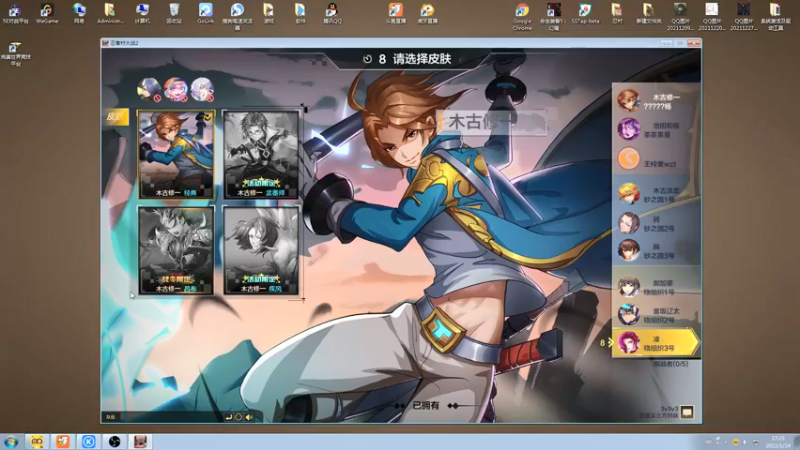The image size is (800, 450).
Task: Select the 木古修一 经典 classic skin card
Action: tap(176, 155)
